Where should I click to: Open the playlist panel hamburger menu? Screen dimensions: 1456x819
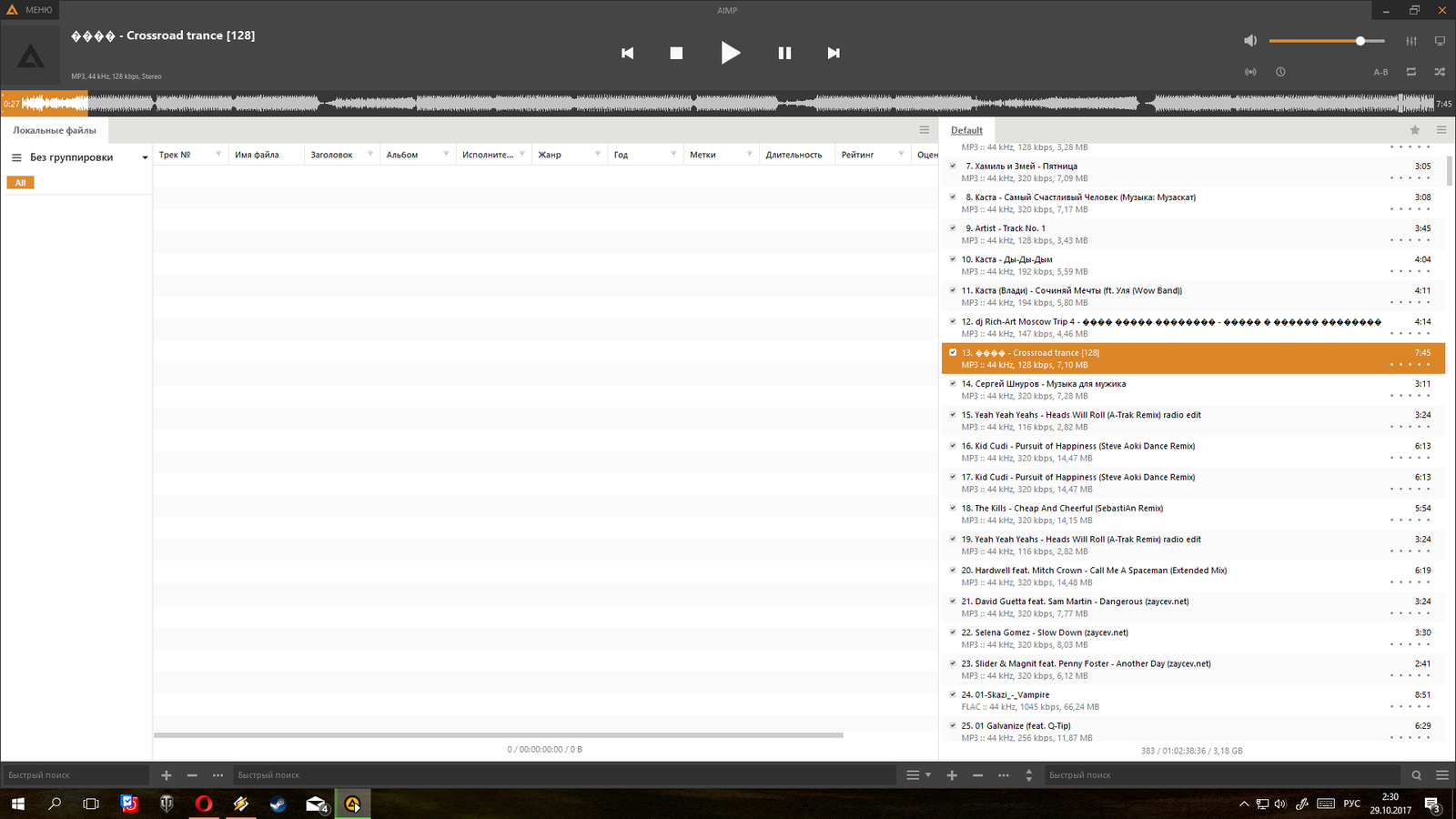(x=1441, y=130)
